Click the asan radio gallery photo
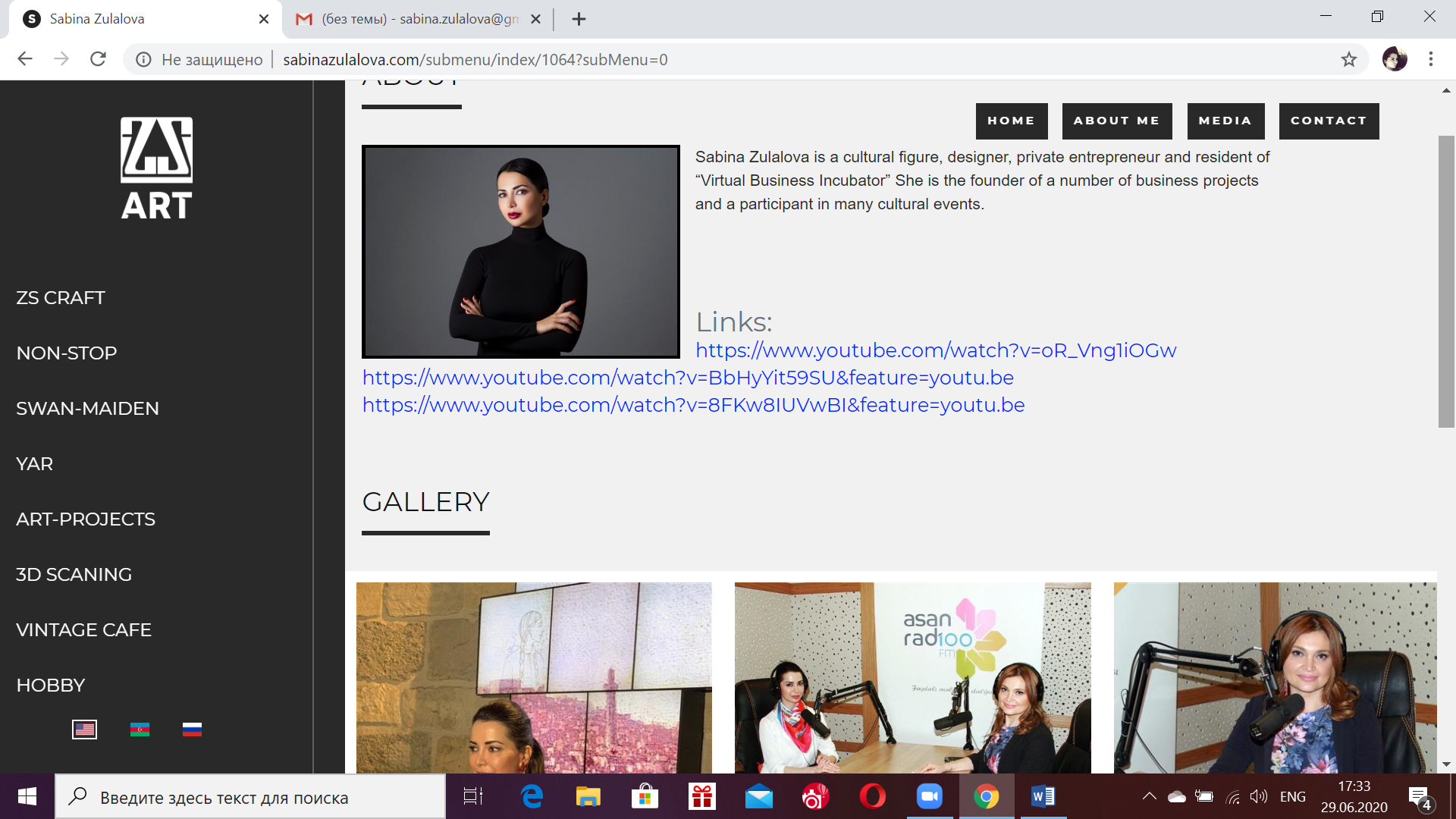The image size is (1456, 819). click(x=912, y=676)
